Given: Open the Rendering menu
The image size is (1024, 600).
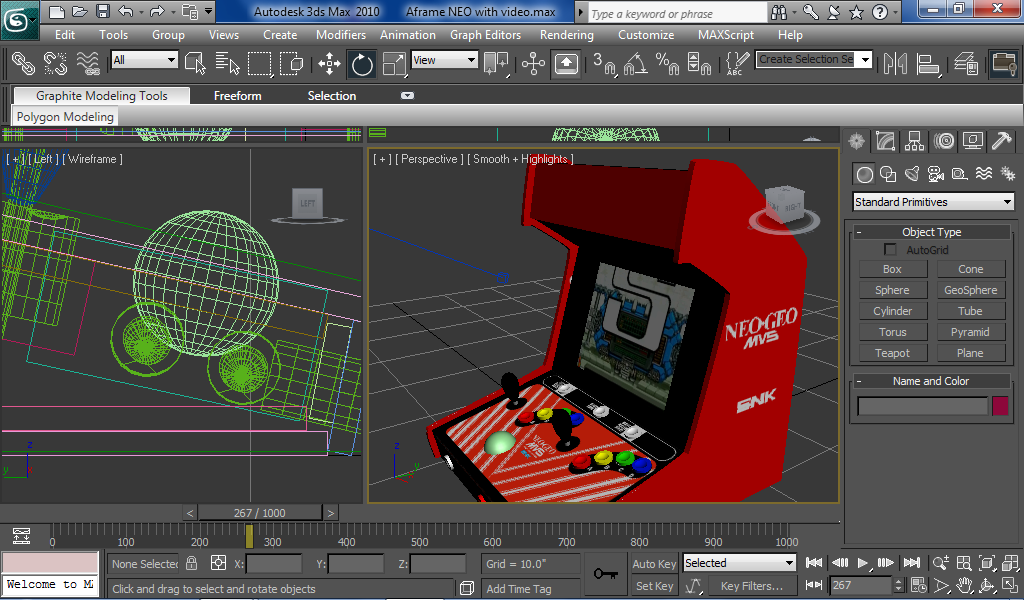Looking at the screenshot, I should (566, 35).
